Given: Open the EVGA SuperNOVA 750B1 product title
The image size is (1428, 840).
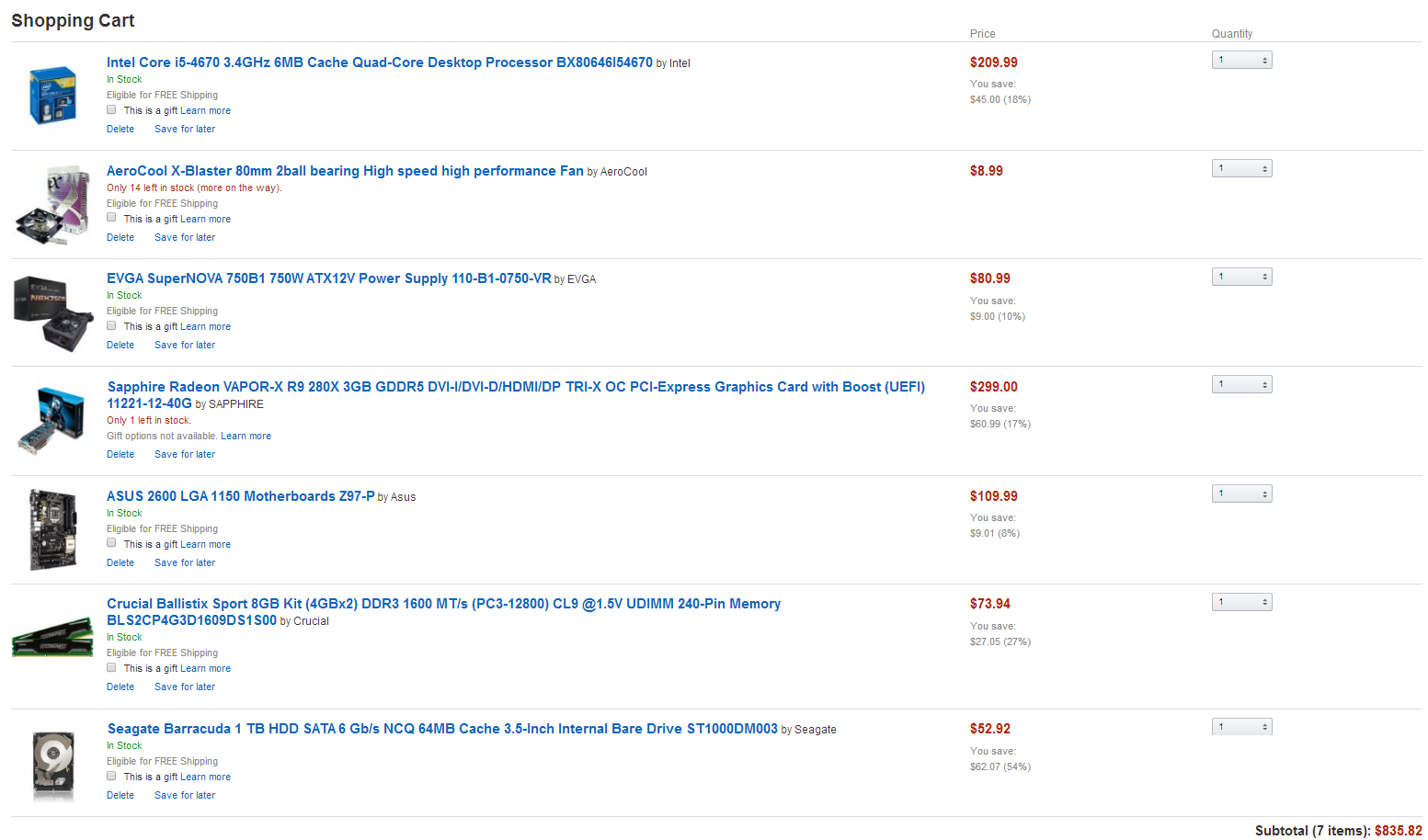Looking at the screenshot, I should click(x=329, y=278).
